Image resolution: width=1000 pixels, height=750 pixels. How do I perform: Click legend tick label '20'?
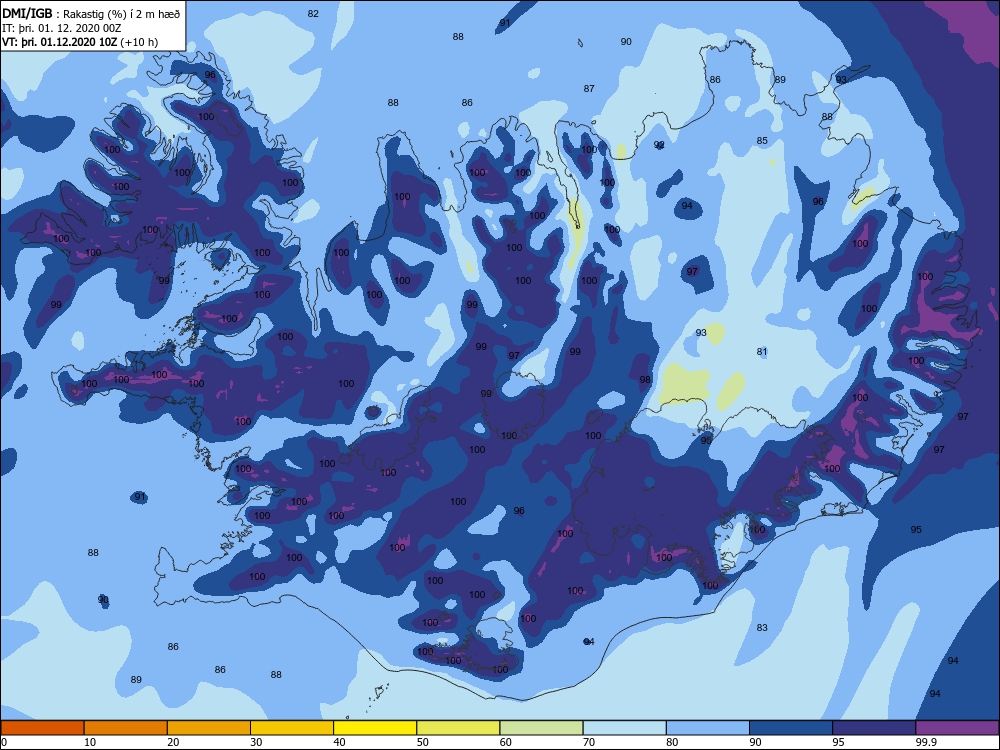[173, 742]
